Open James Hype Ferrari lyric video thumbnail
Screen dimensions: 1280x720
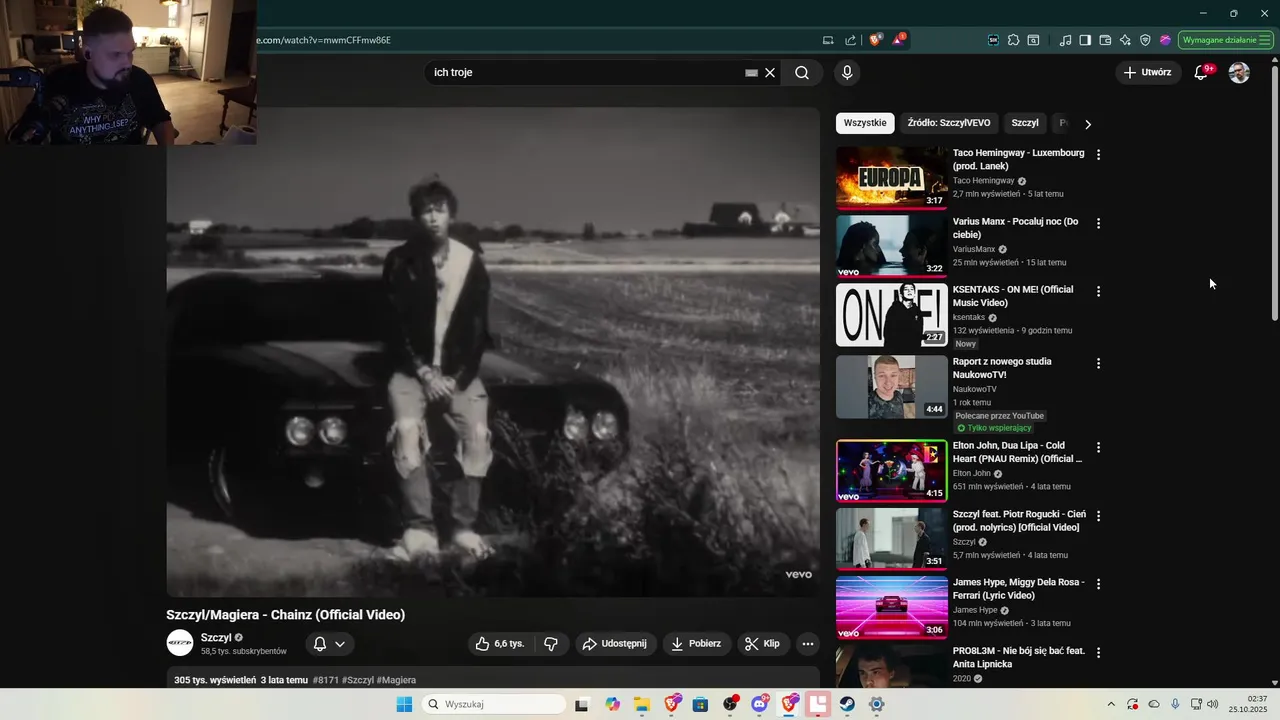pyautogui.click(x=891, y=607)
